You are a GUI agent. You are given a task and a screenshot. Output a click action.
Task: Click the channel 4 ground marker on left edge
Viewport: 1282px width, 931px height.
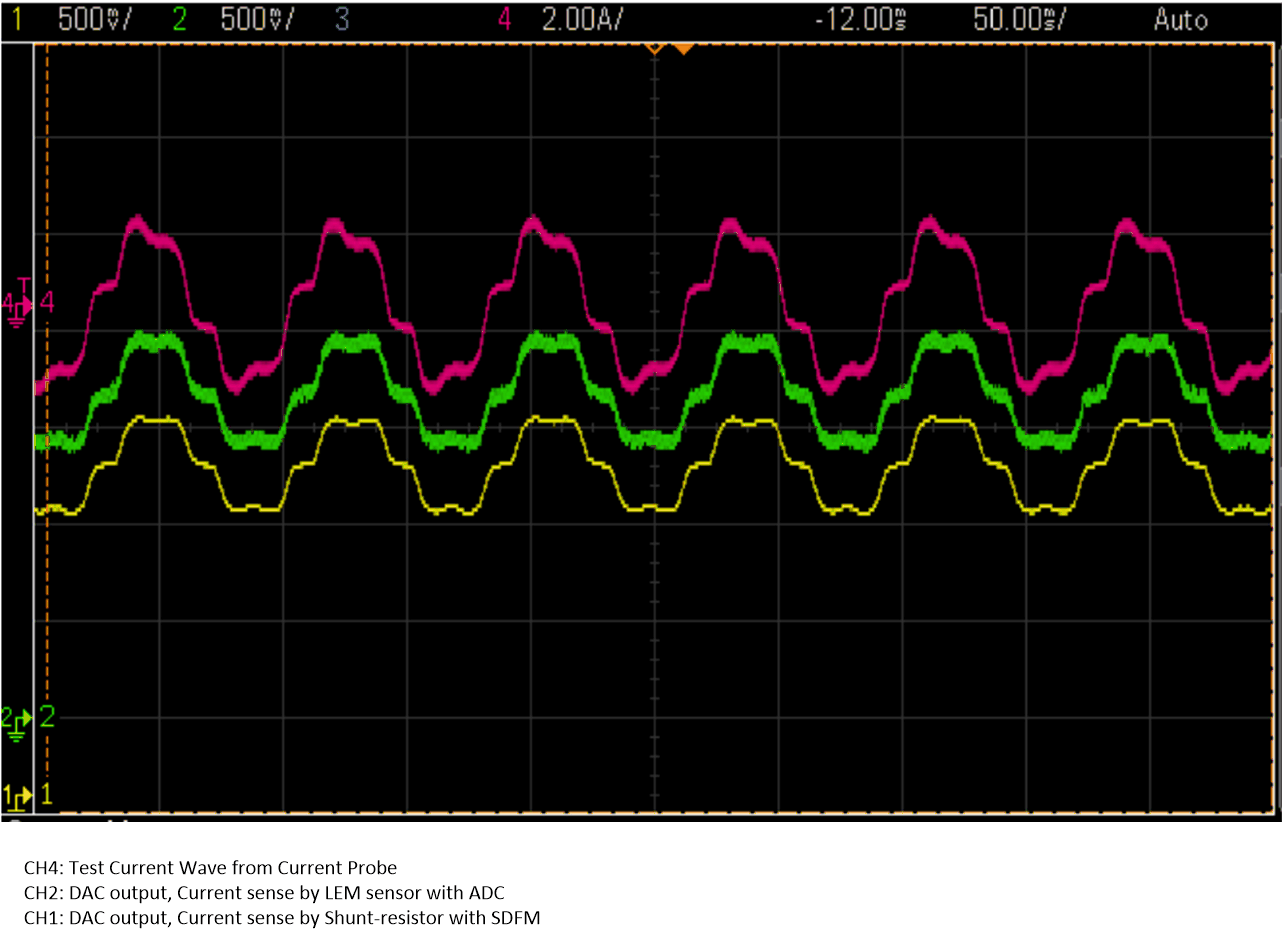pyautogui.click(x=18, y=303)
